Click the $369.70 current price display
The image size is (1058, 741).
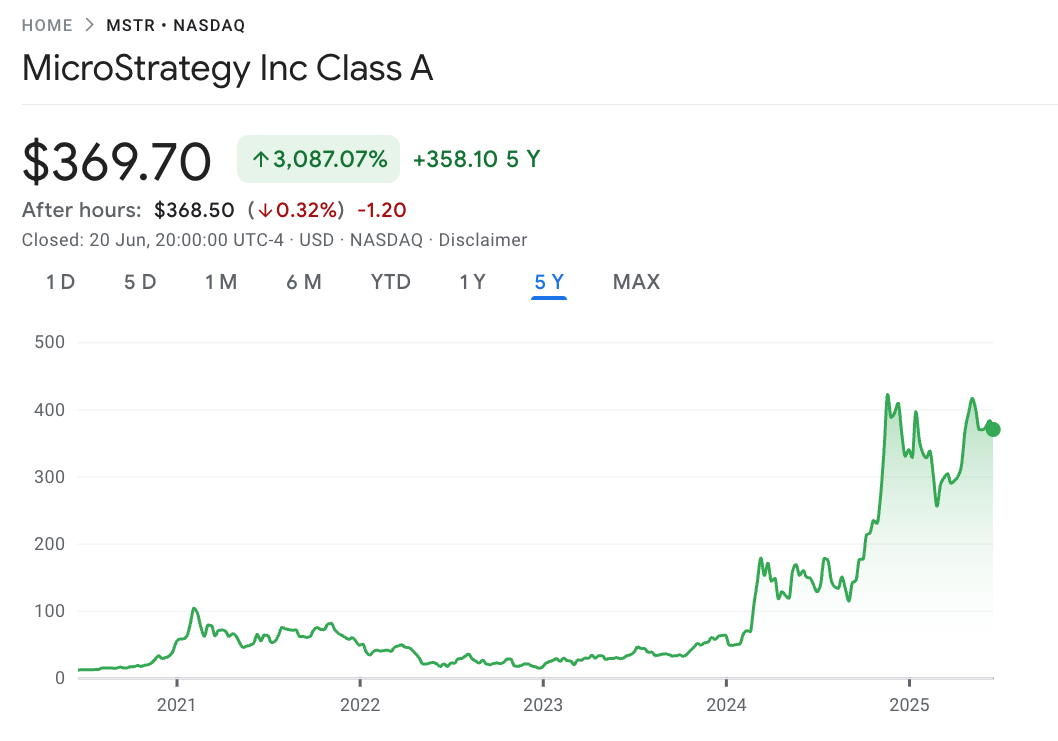pyautogui.click(x=116, y=160)
